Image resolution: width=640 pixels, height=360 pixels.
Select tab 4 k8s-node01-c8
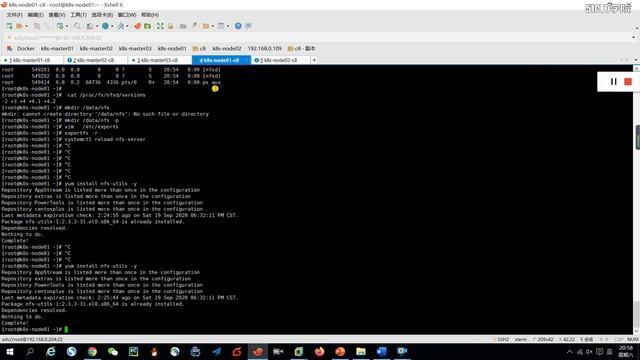pos(221,60)
